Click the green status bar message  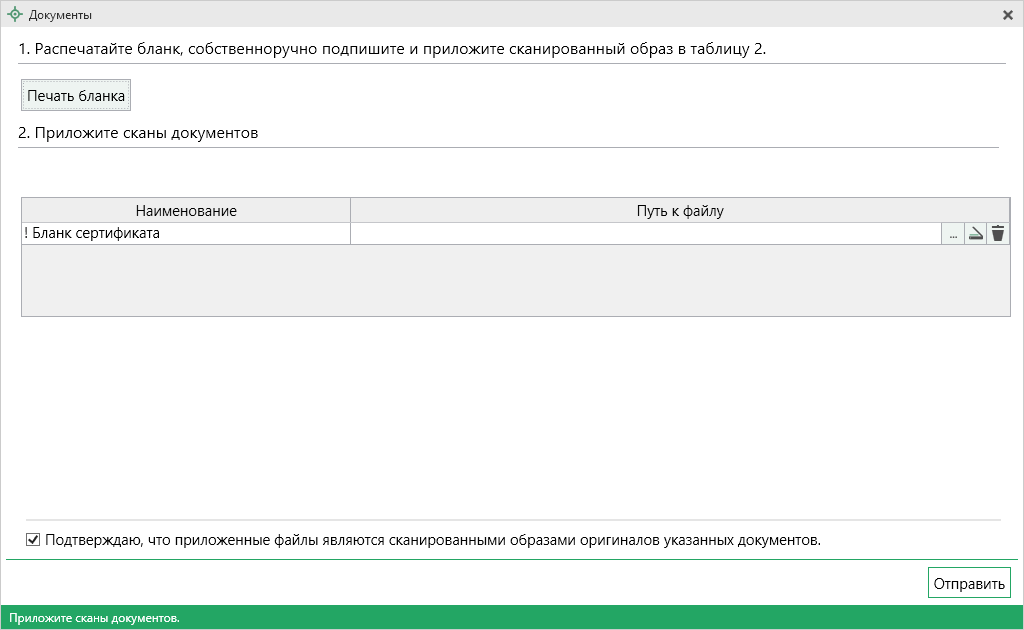[x=95, y=618]
